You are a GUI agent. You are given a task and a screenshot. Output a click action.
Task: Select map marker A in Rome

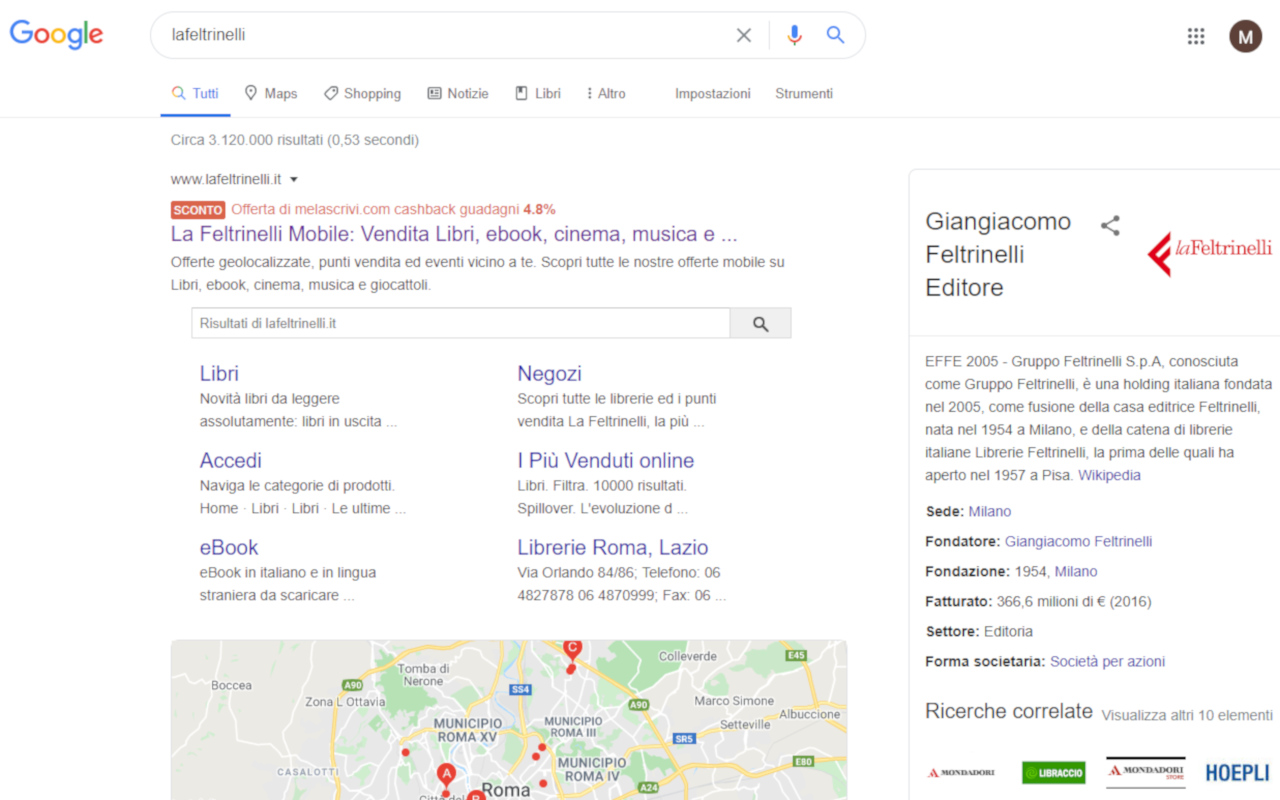click(446, 775)
